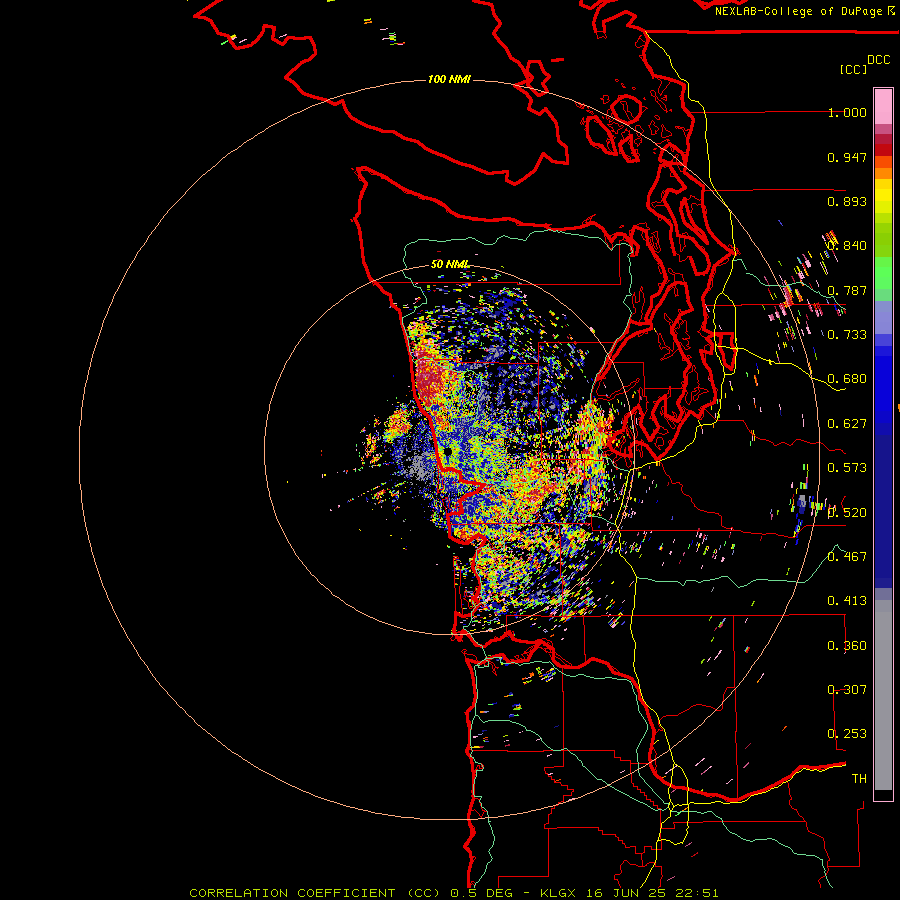Click the 1.000 scale value

[x=847, y=112]
